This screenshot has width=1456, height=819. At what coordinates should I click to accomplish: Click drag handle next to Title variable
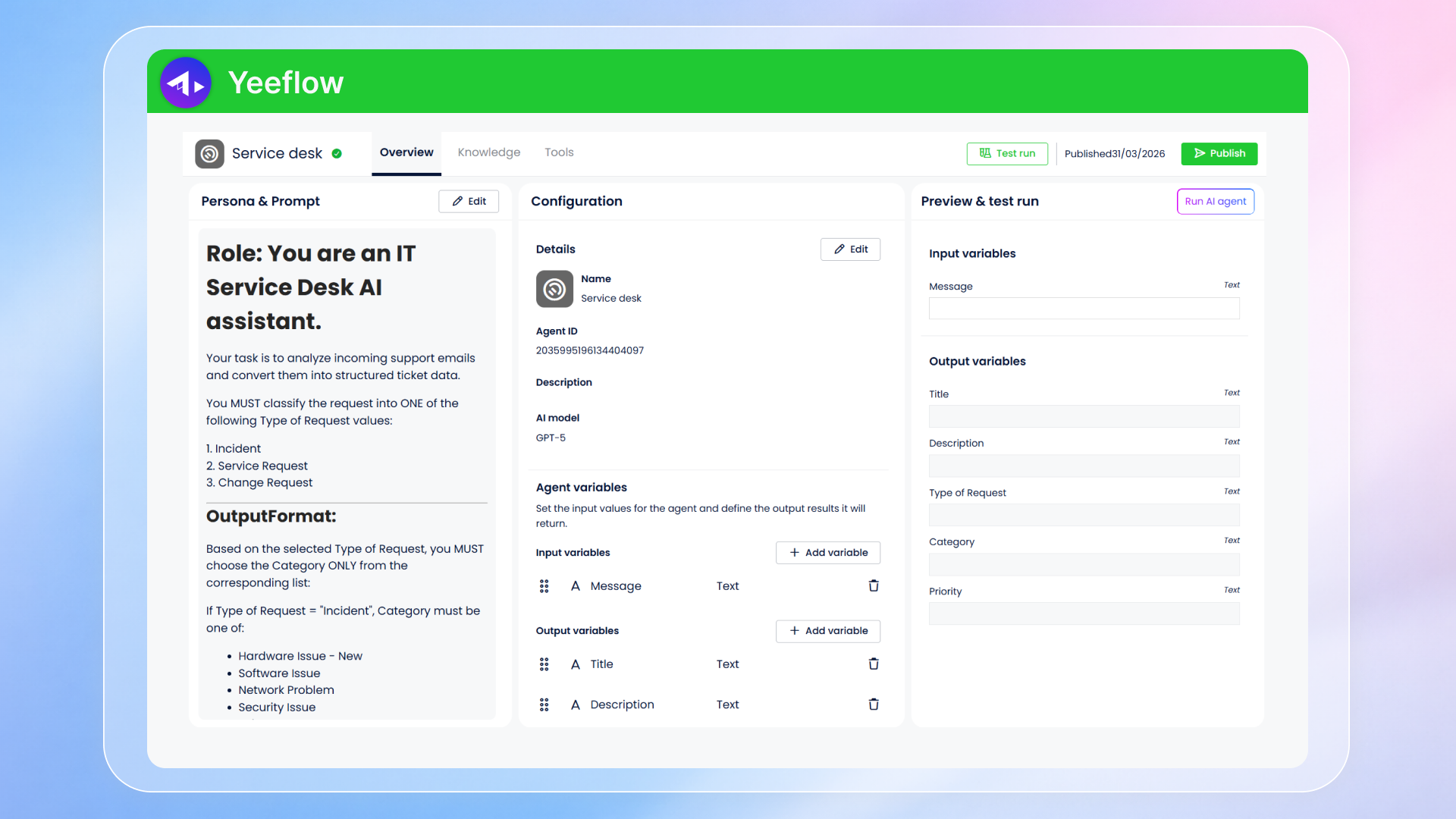[x=544, y=664]
